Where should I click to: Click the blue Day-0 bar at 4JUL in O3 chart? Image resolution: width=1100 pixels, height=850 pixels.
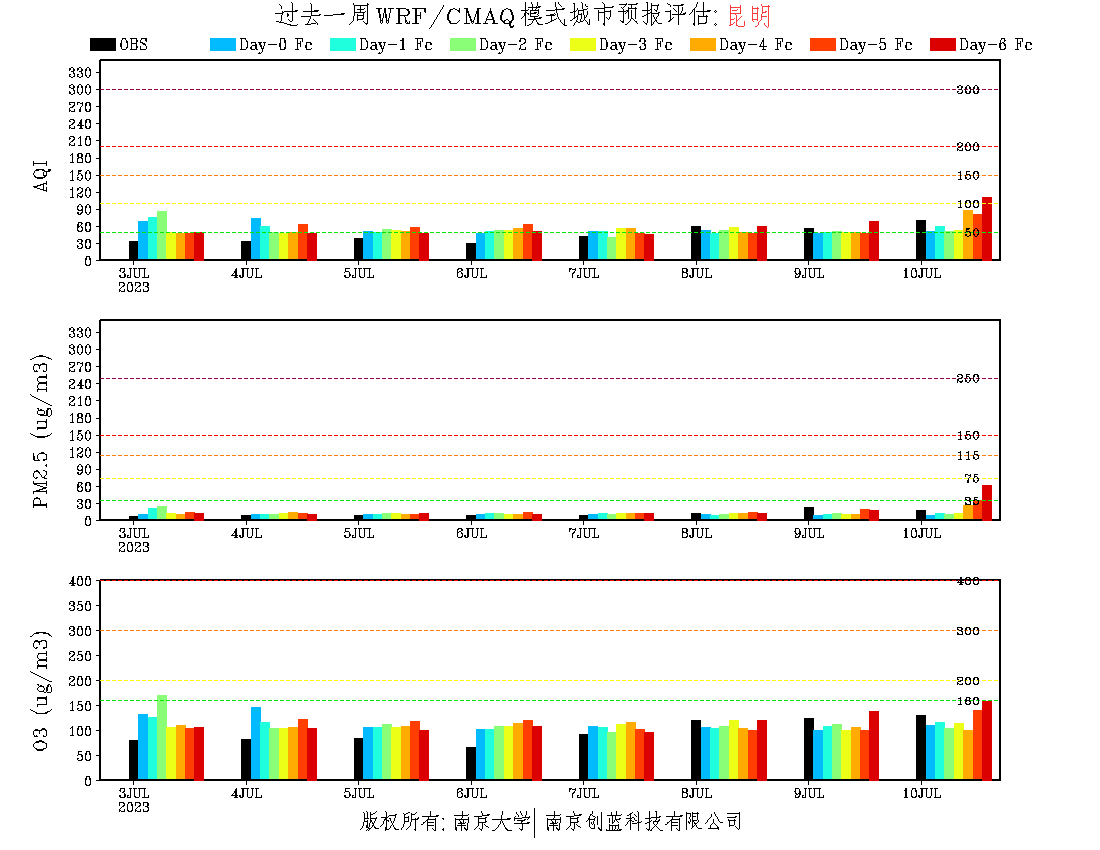[256, 743]
